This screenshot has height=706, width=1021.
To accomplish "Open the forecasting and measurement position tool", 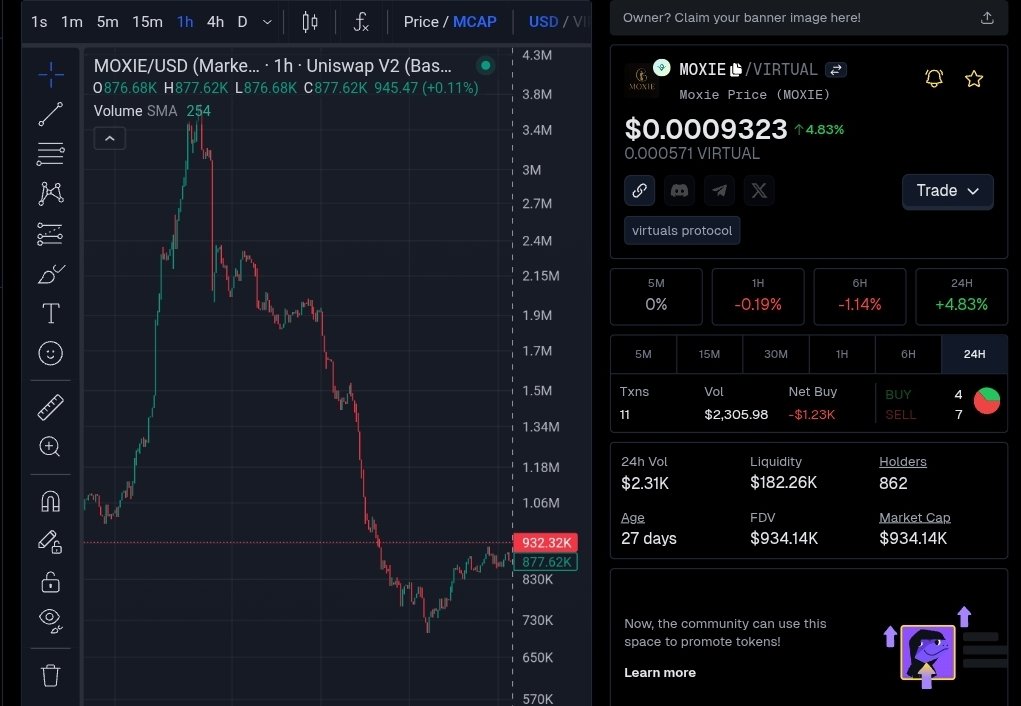I will point(51,234).
